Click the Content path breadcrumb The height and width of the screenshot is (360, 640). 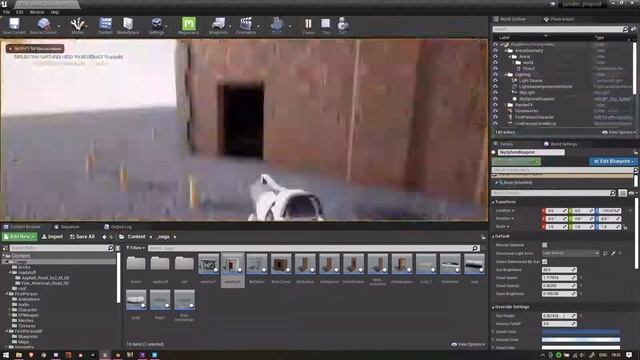click(136, 237)
